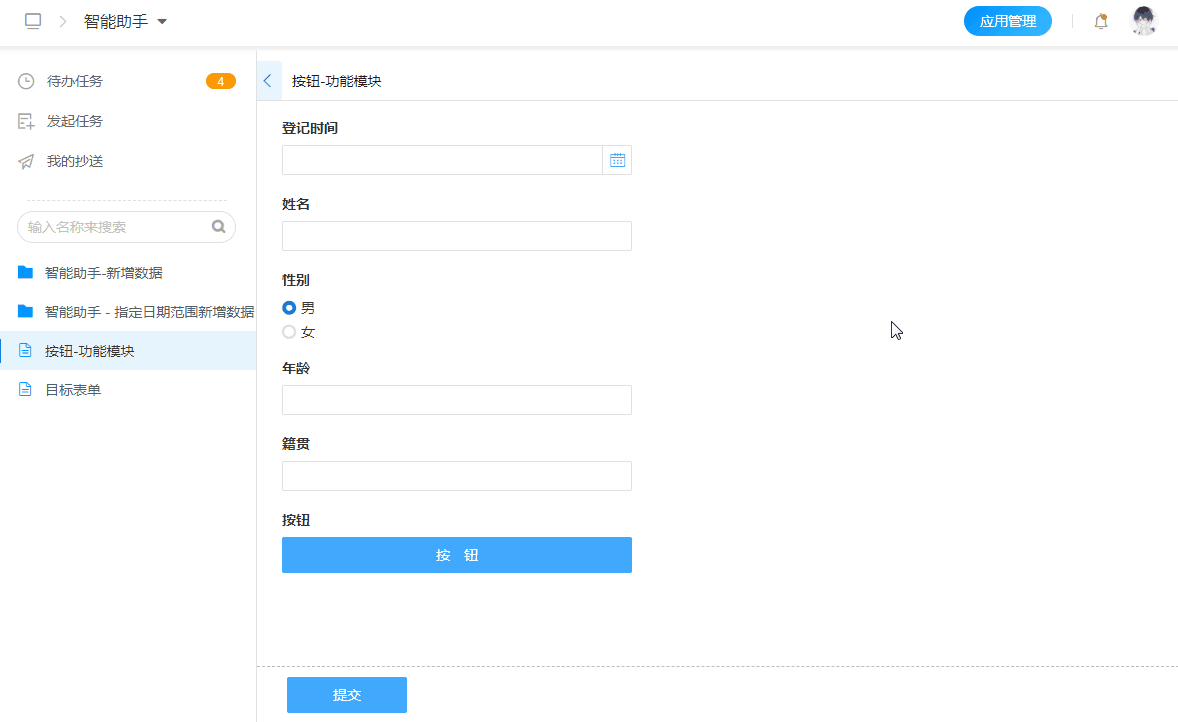The width and height of the screenshot is (1178, 722).
Task: Click the 应用管理 button
Action: (x=1007, y=21)
